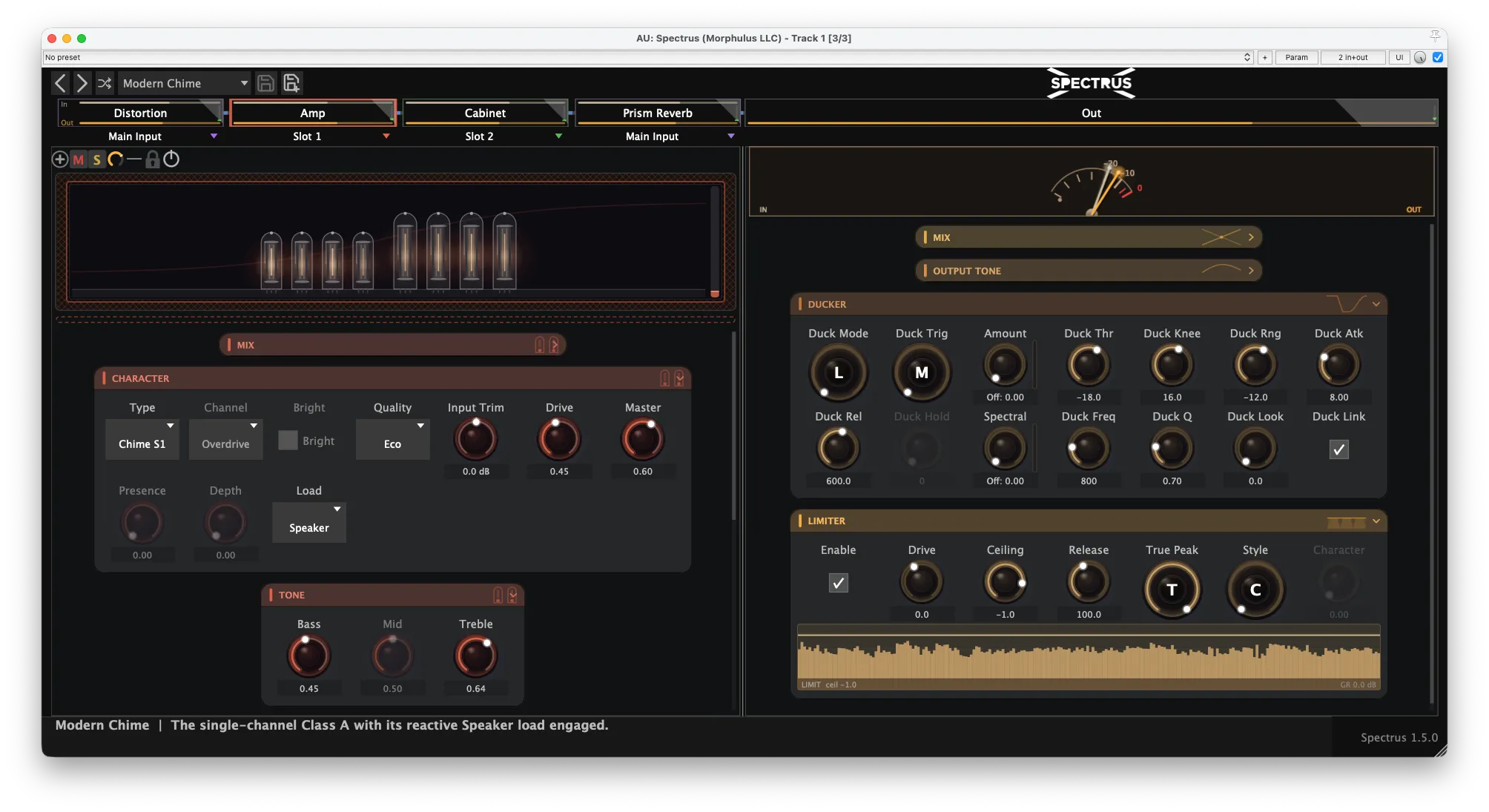Image resolution: width=1489 pixels, height=812 pixels.
Task: Toggle the module power bypass icon
Action: (x=171, y=159)
